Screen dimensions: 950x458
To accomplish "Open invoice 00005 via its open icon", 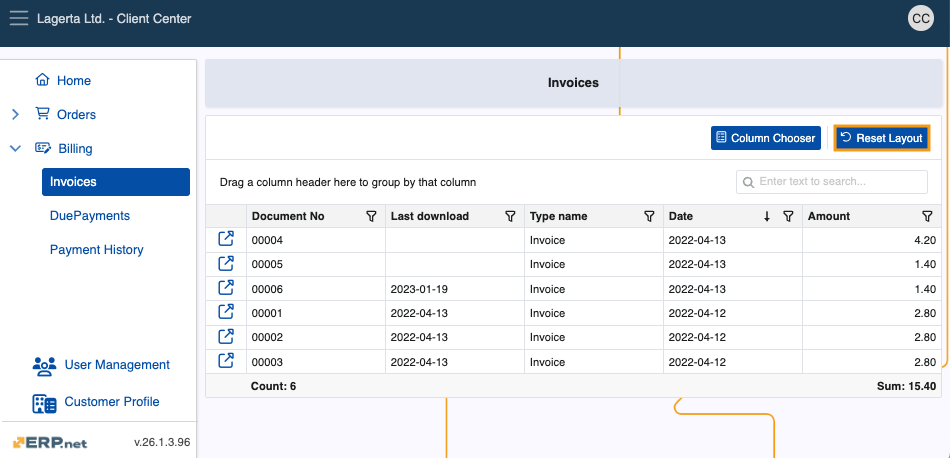I will (226, 264).
